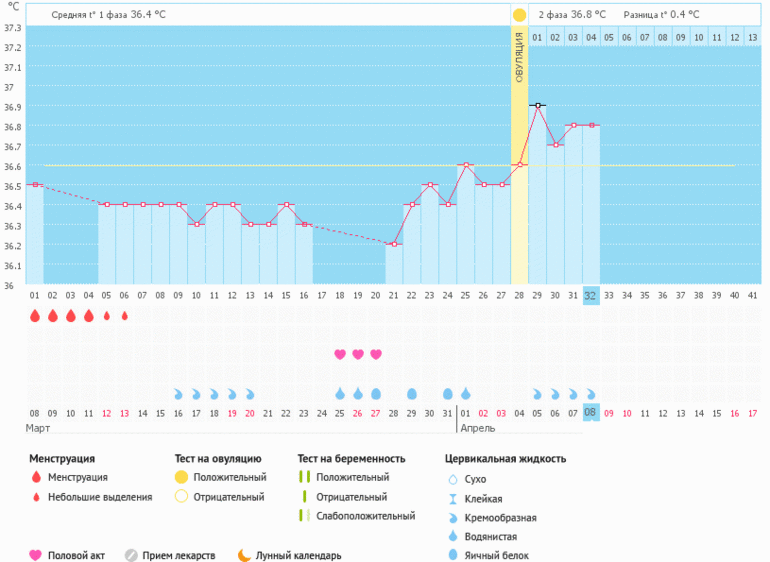Click the egg-white fluid icon on March 29
Viewport: 770px width, 562px height.
[412, 394]
